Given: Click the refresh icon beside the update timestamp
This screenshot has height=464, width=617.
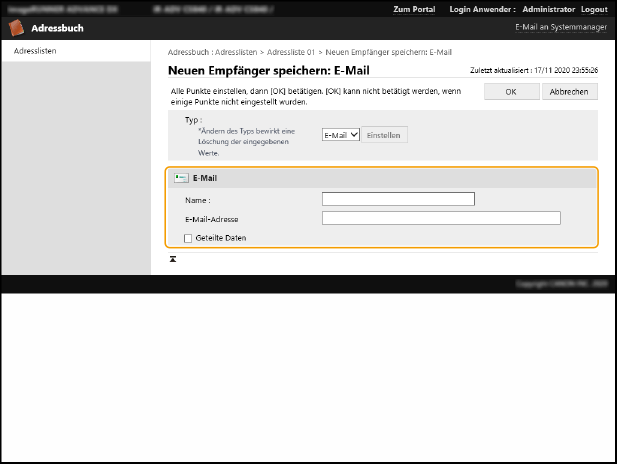Looking at the screenshot, I should tap(595, 71).
